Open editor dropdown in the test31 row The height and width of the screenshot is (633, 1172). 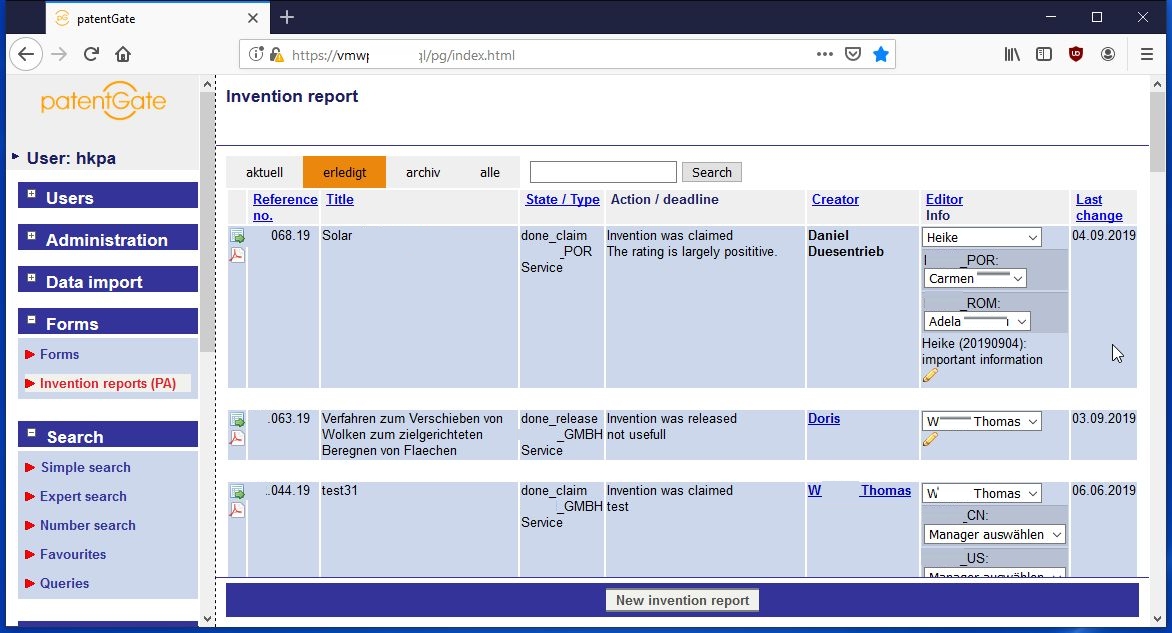(981, 493)
